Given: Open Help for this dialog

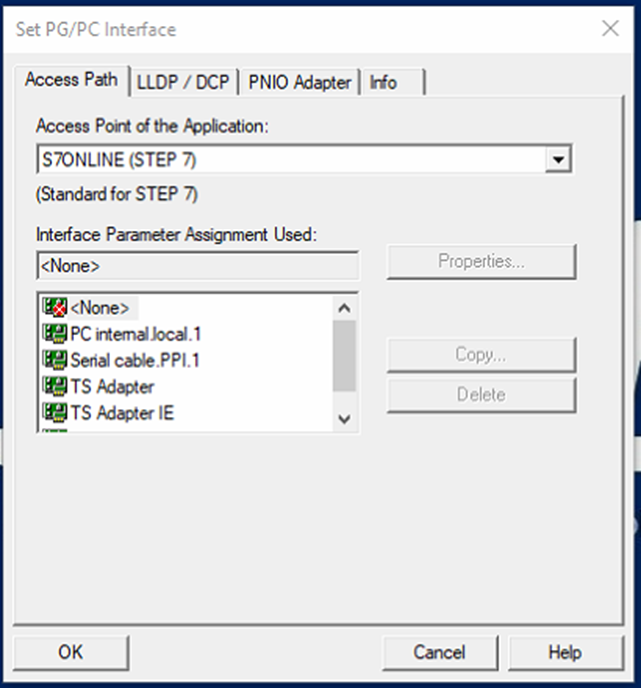Looking at the screenshot, I should click(564, 652).
